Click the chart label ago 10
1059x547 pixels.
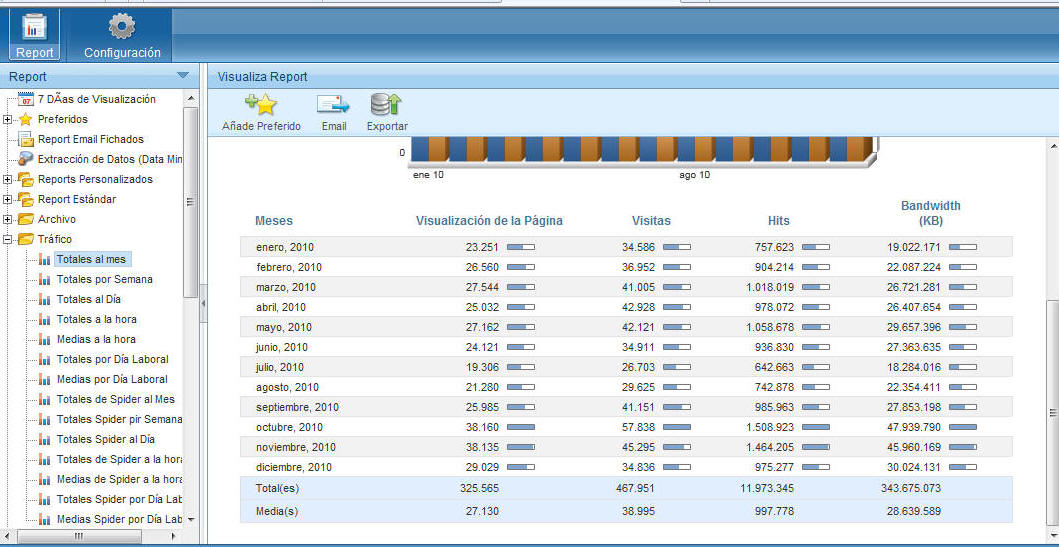coord(694,175)
